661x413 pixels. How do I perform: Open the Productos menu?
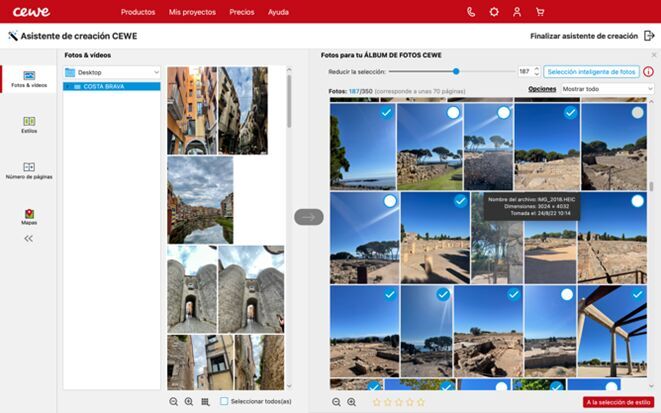[x=137, y=12]
